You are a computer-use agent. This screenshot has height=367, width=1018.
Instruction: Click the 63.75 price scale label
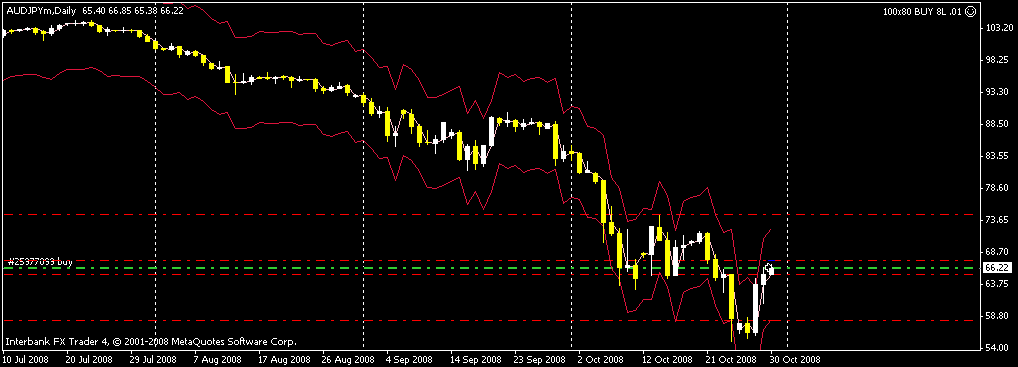(999, 284)
